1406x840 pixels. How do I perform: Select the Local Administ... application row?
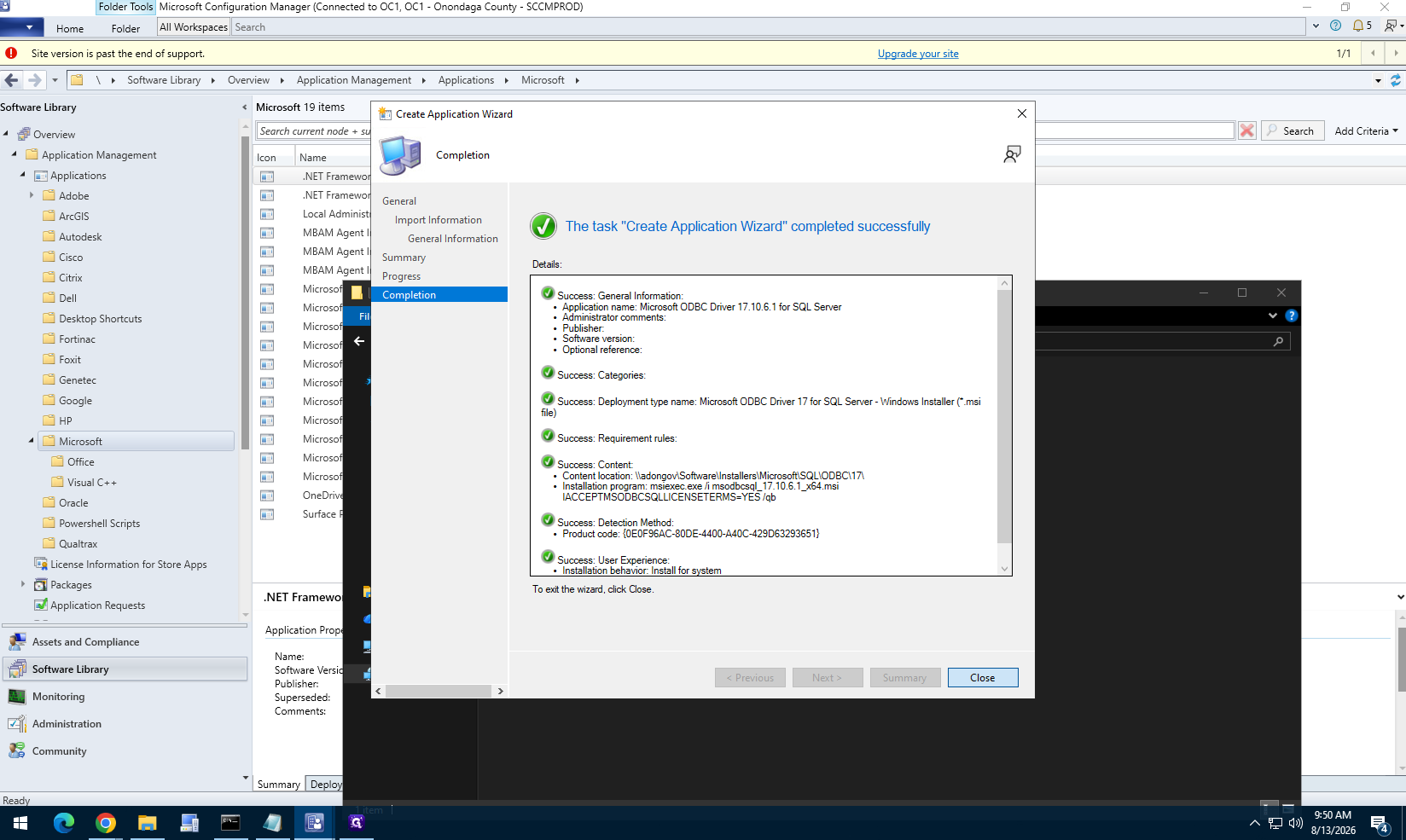(x=336, y=214)
